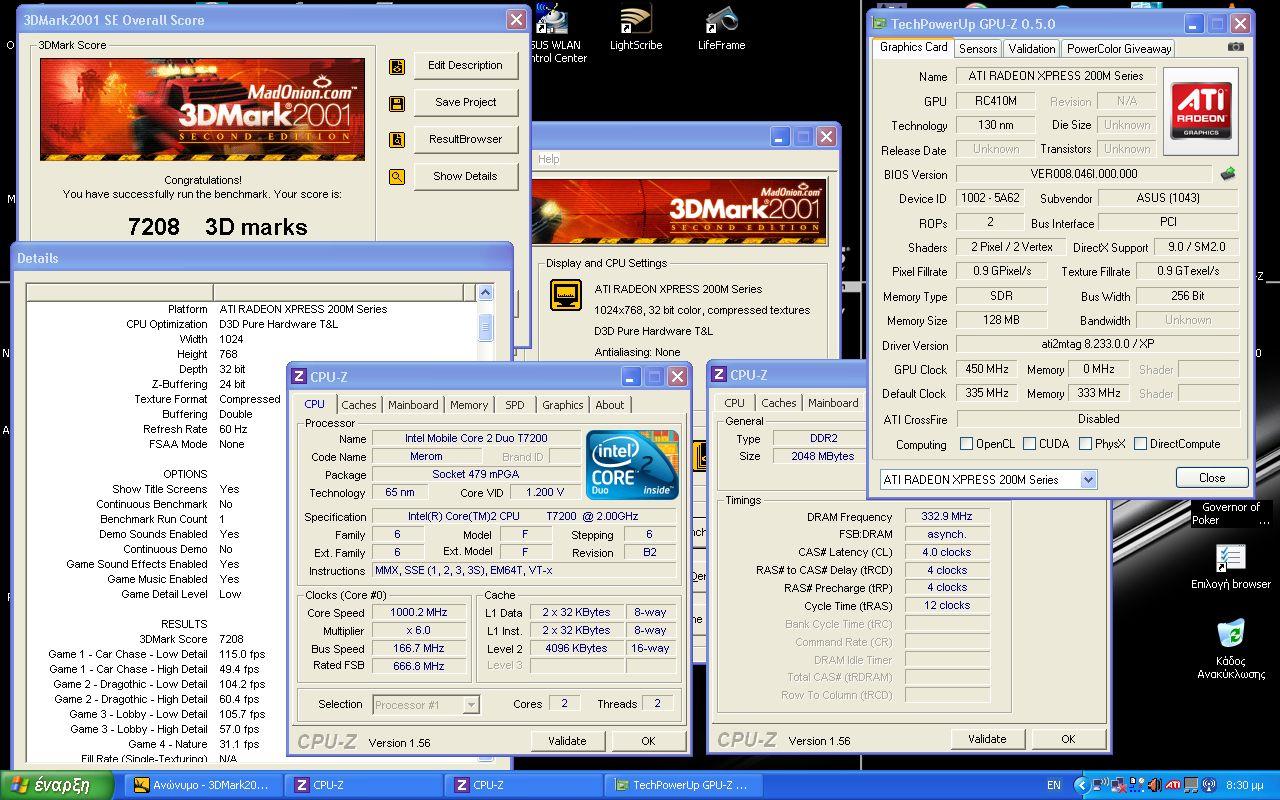Click the wireless antenna tray icon beside the clock

1209,785
